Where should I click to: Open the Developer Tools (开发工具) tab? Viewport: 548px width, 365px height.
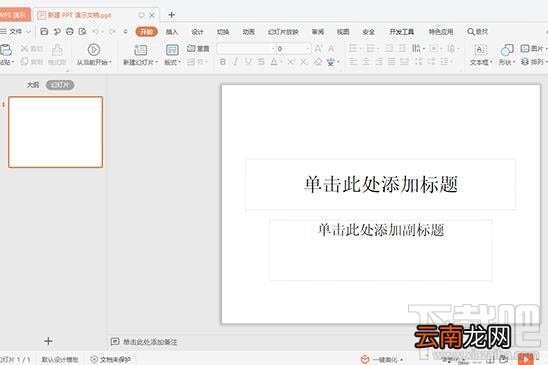point(402,32)
